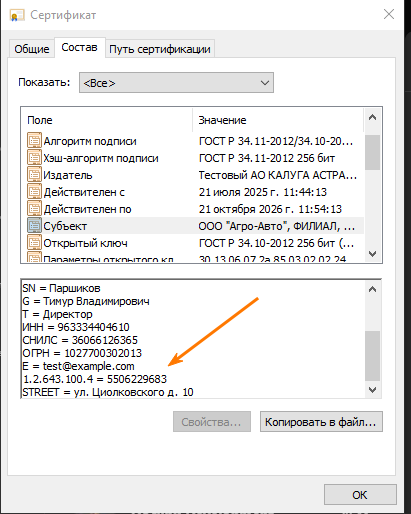Click the field list scrollbar thumb
Image resolution: width=411 pixels, height=514 pixels.
372,152
